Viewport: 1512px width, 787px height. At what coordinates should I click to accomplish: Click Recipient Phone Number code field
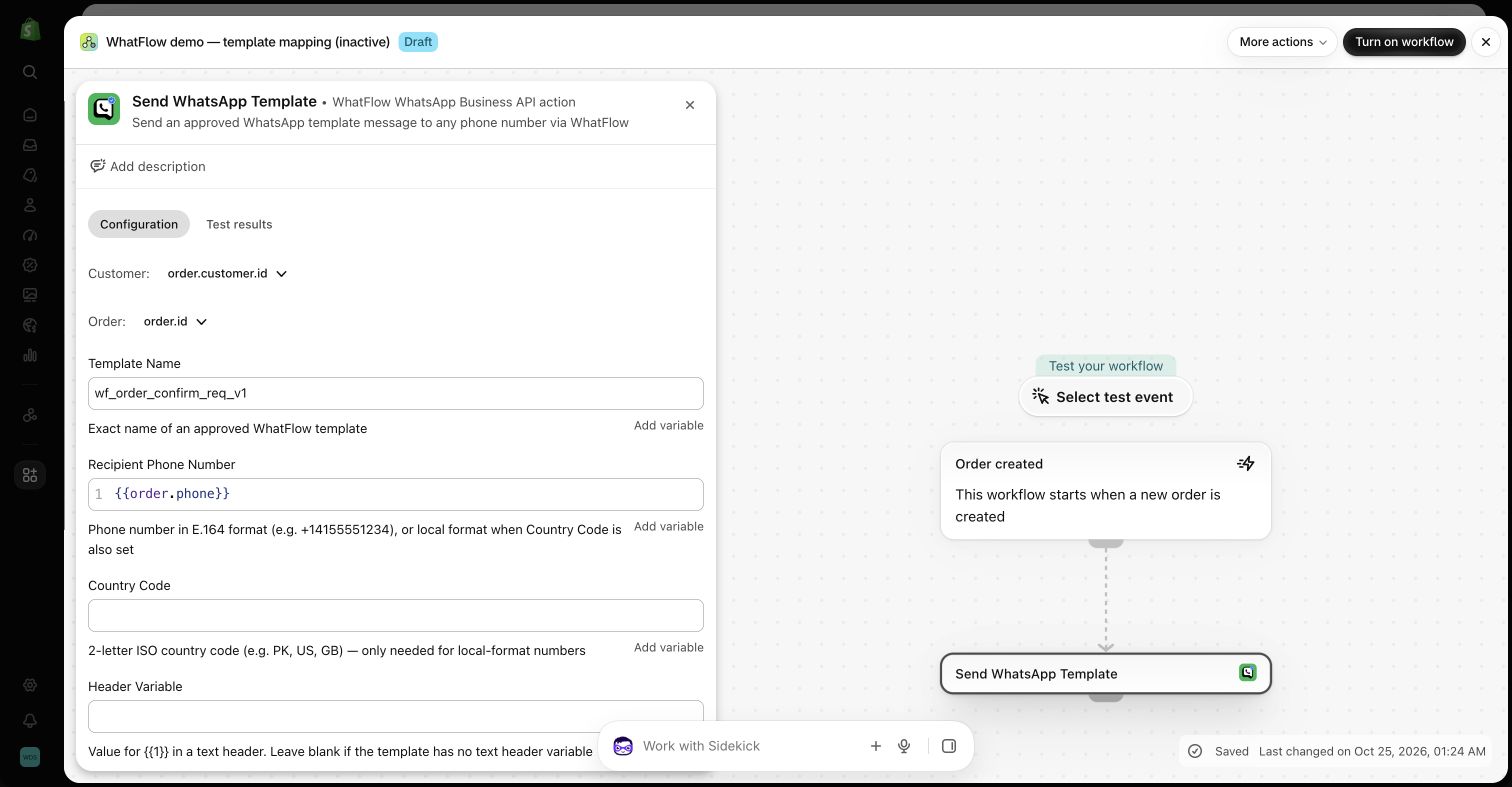[x=396, y=494]
